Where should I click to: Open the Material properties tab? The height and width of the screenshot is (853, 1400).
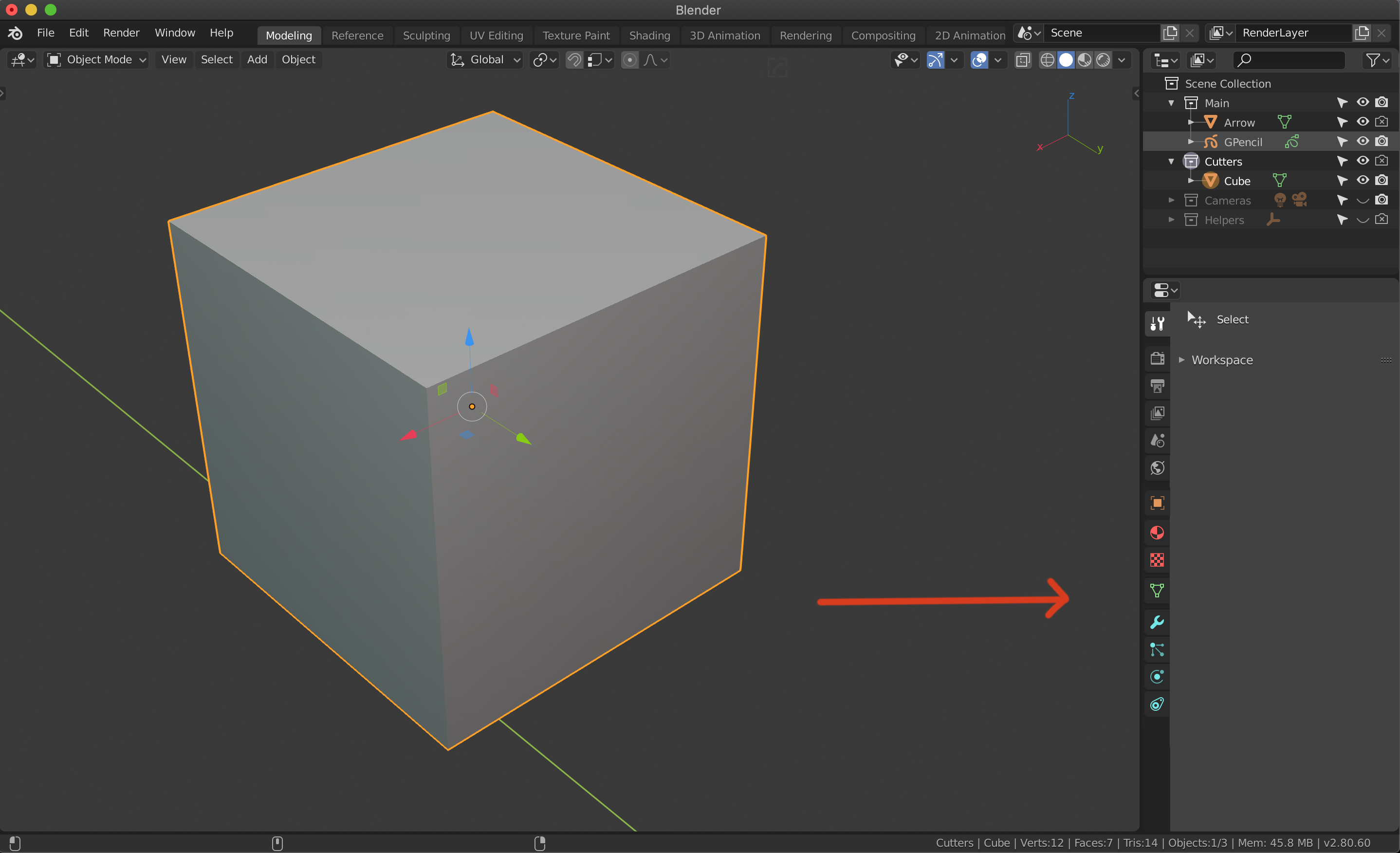[1157, 533]
